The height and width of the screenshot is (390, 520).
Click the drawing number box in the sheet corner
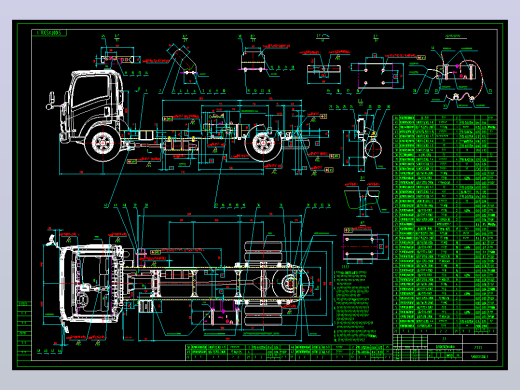click(49, 33)
